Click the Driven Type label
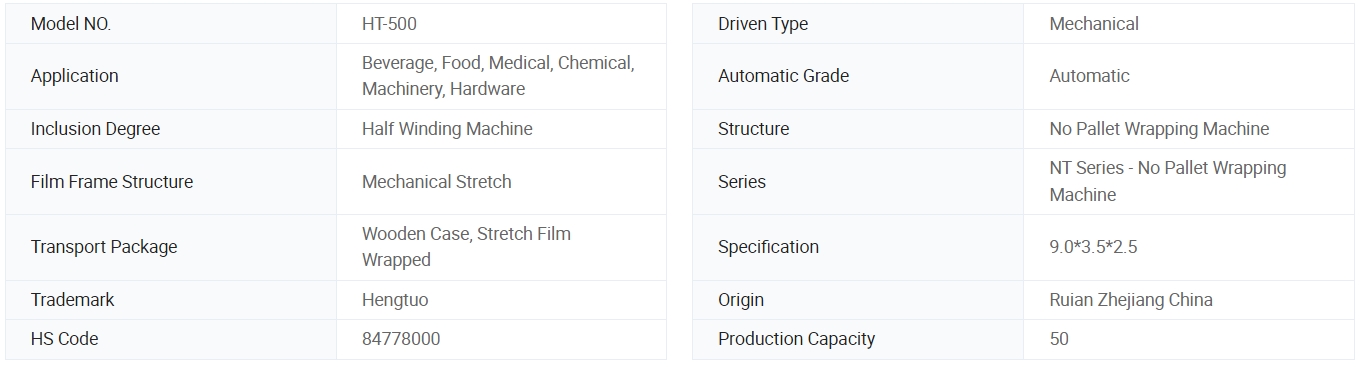 [763, 24]
